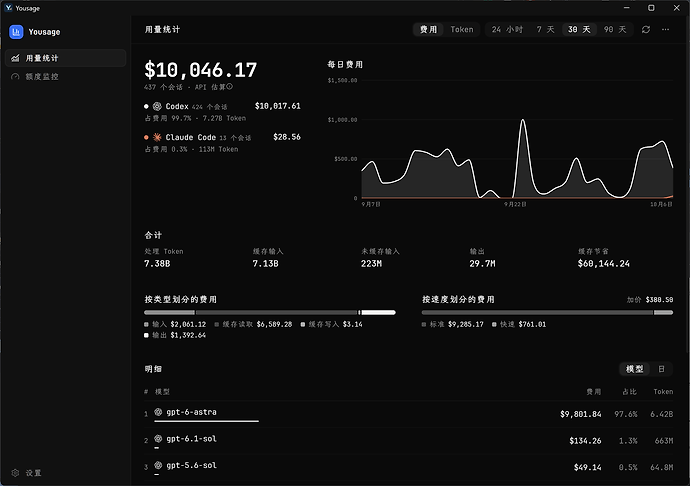Image resolution: width=690 pixels, height=486 pixels.
Task: Click the 输出 total value 29.7M
Action: click(x=482, y=264)
